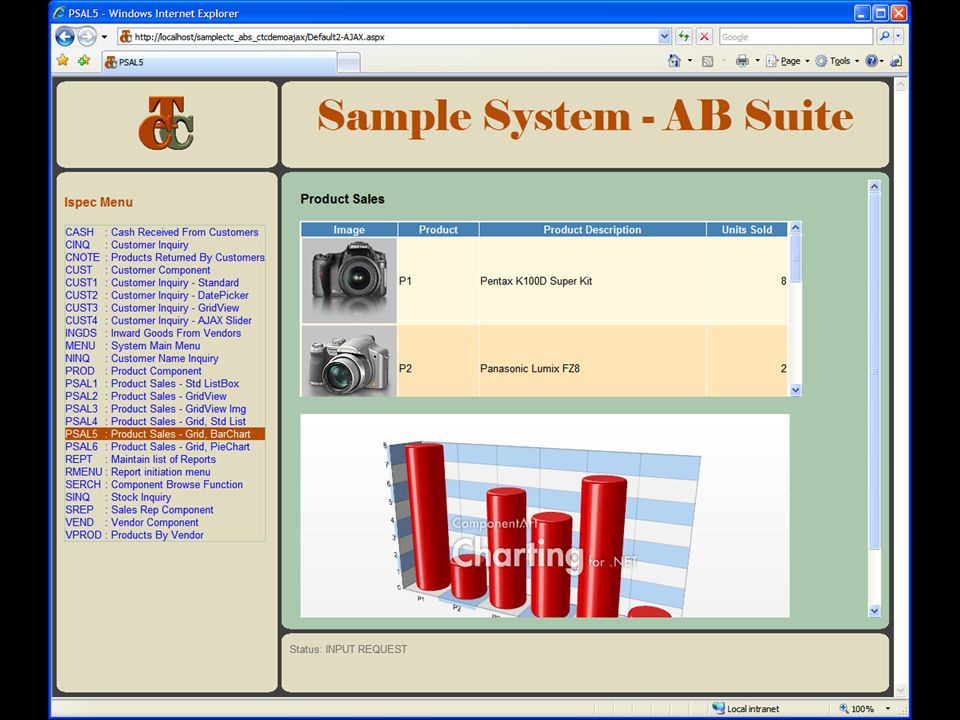Open the Print options dropdown arrow
The width and height of the screenshot is (960, 720).
(757, 61)
